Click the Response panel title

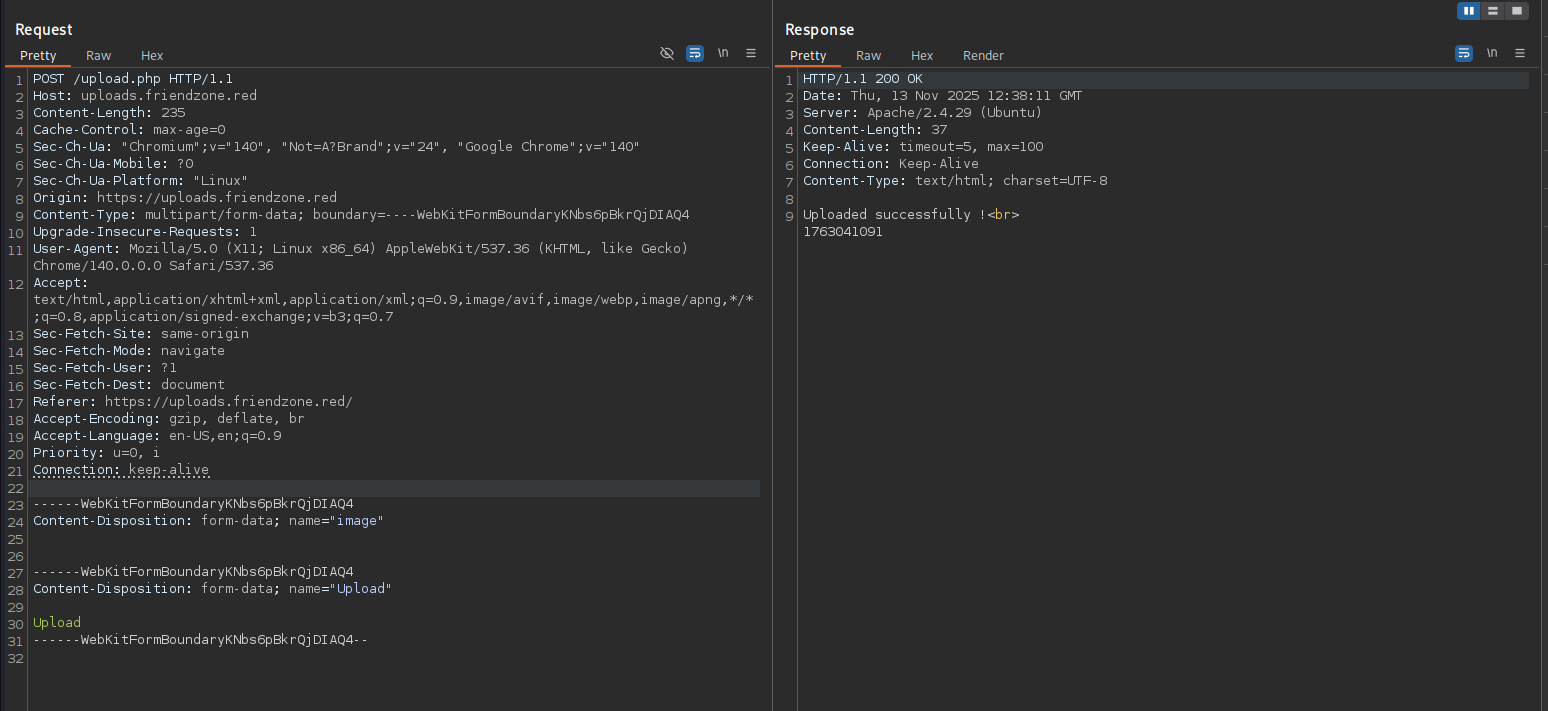[820, 30]
